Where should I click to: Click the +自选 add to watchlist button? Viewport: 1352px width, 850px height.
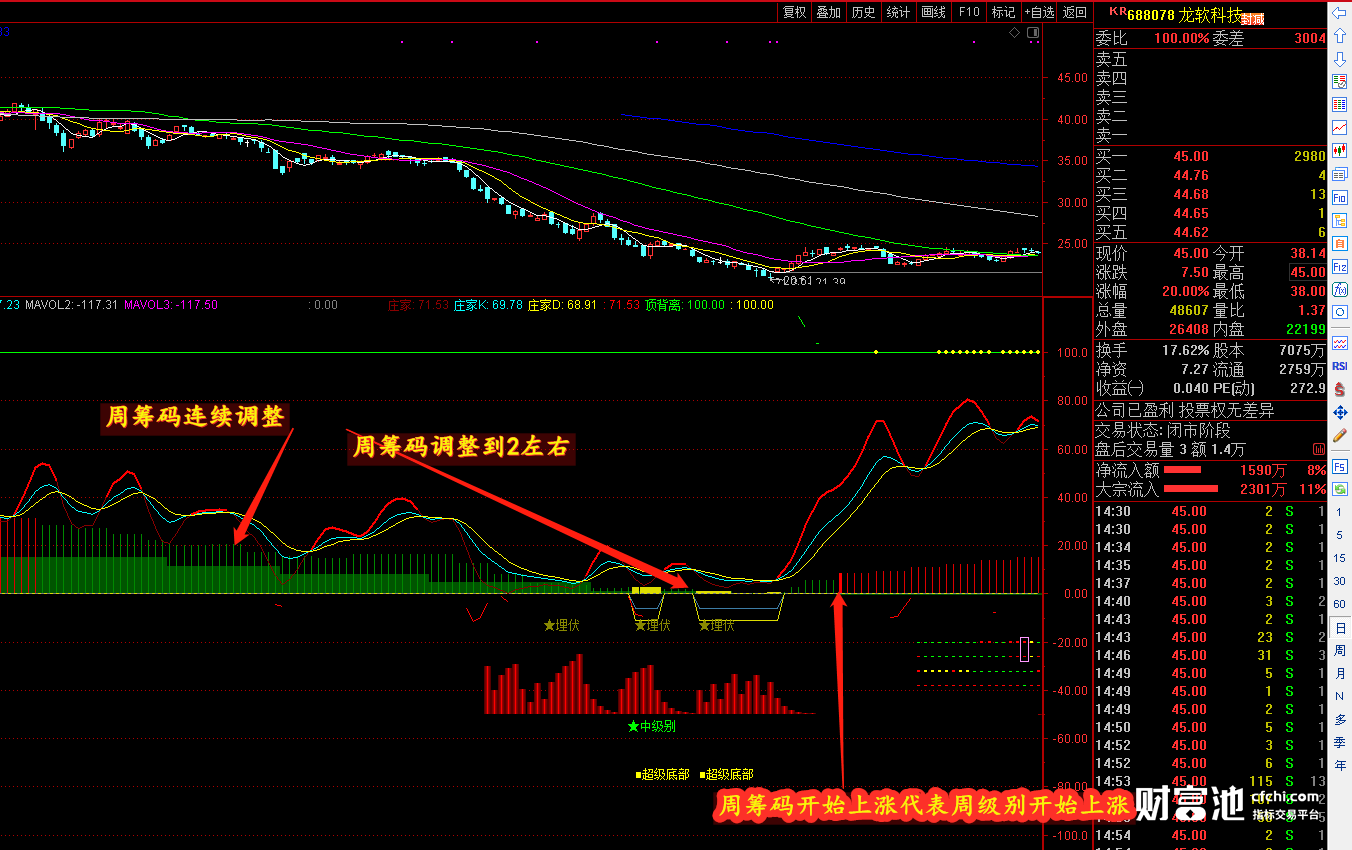tap(1039, 12)
